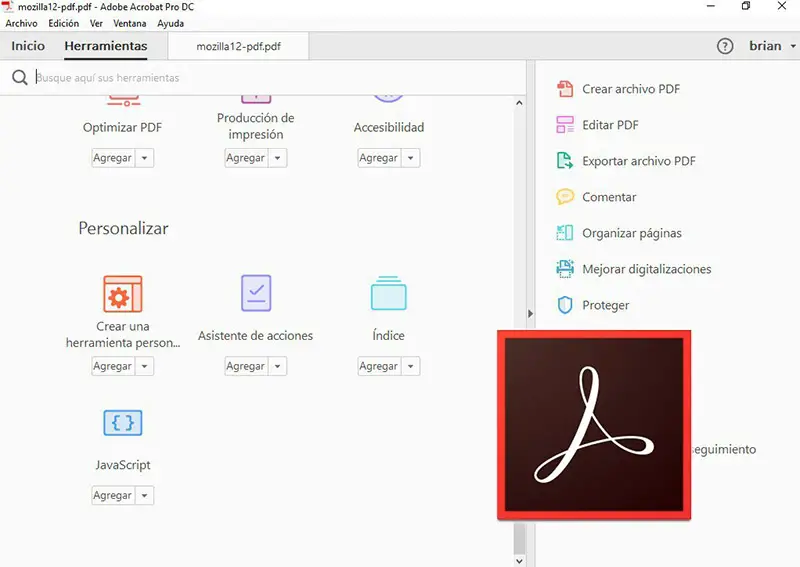The image size is (800, 567).
Task: Click the Mejorar digitalizaciones scanner icon
Action: [x=565, y=269]
